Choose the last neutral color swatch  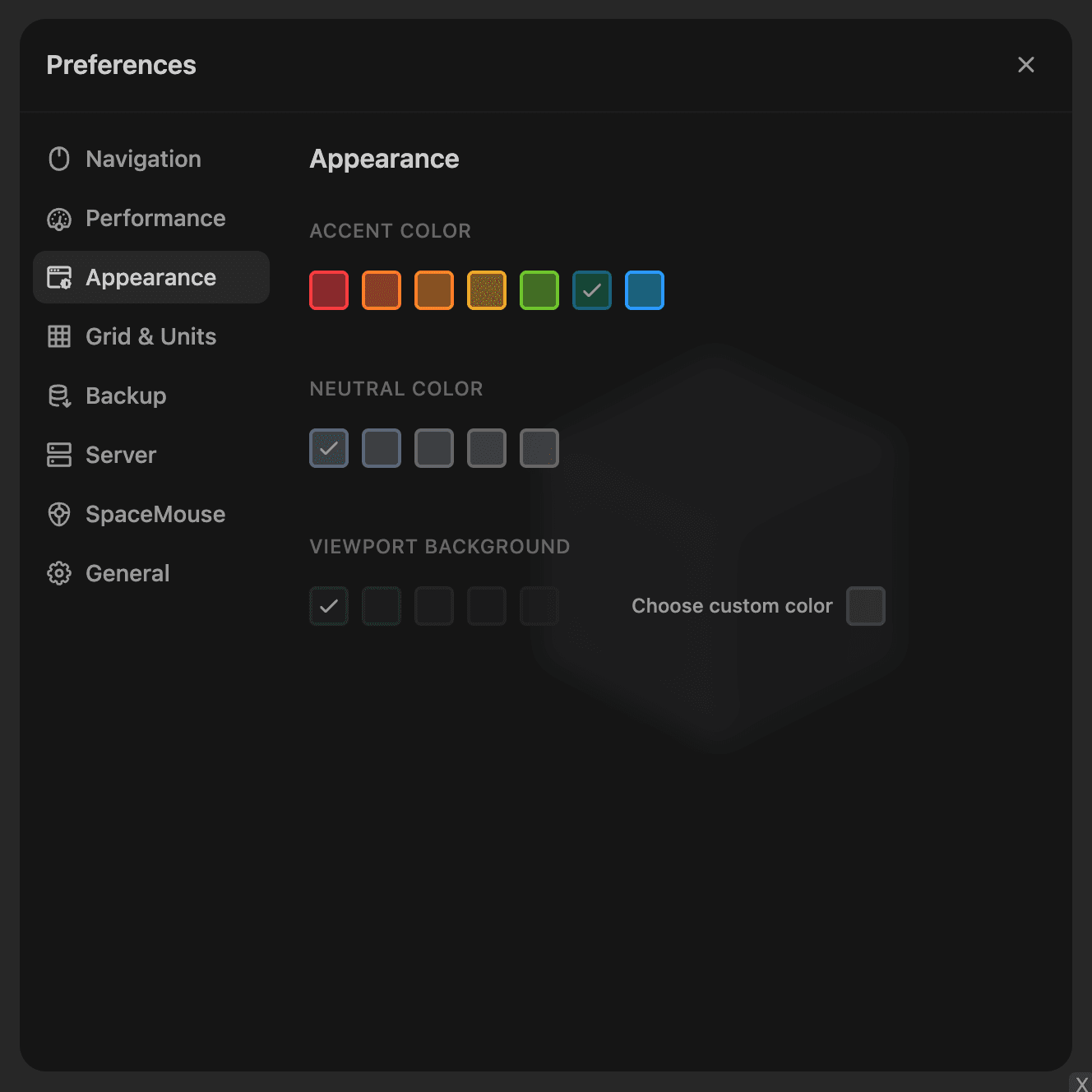[x=539, y=448]
